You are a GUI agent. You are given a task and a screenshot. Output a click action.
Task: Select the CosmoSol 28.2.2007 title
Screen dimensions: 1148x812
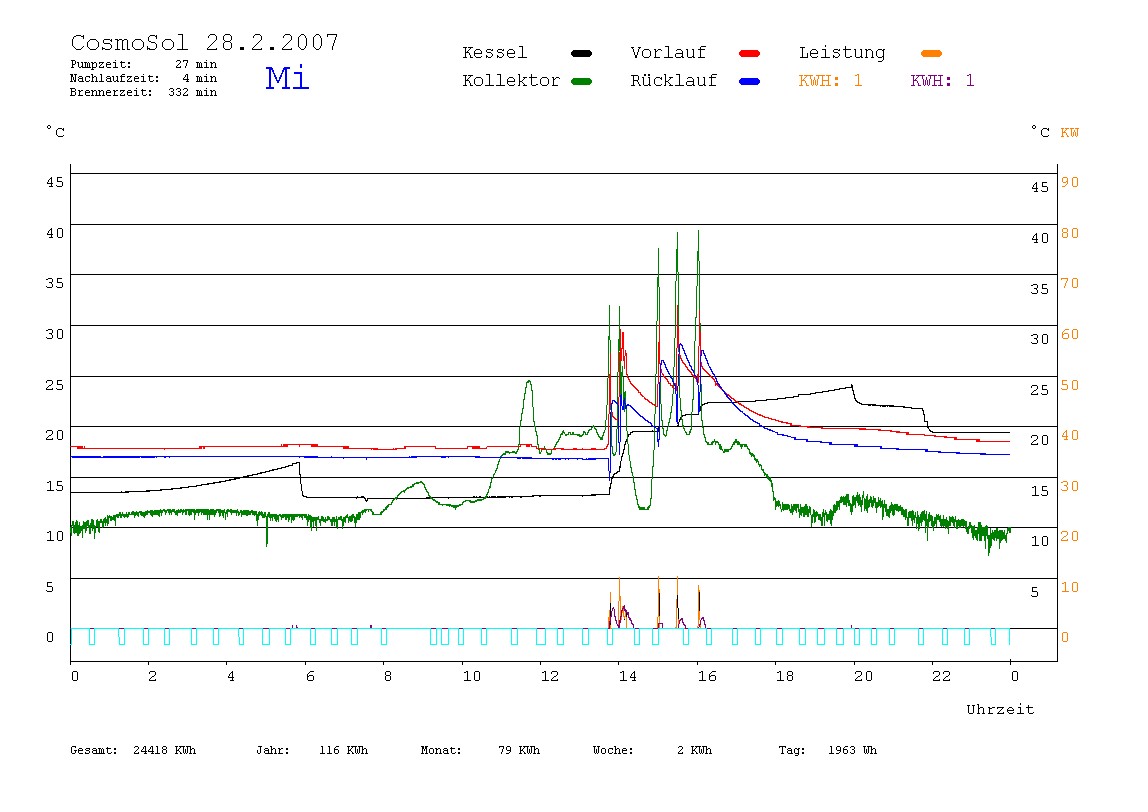(x=204, y=42)
